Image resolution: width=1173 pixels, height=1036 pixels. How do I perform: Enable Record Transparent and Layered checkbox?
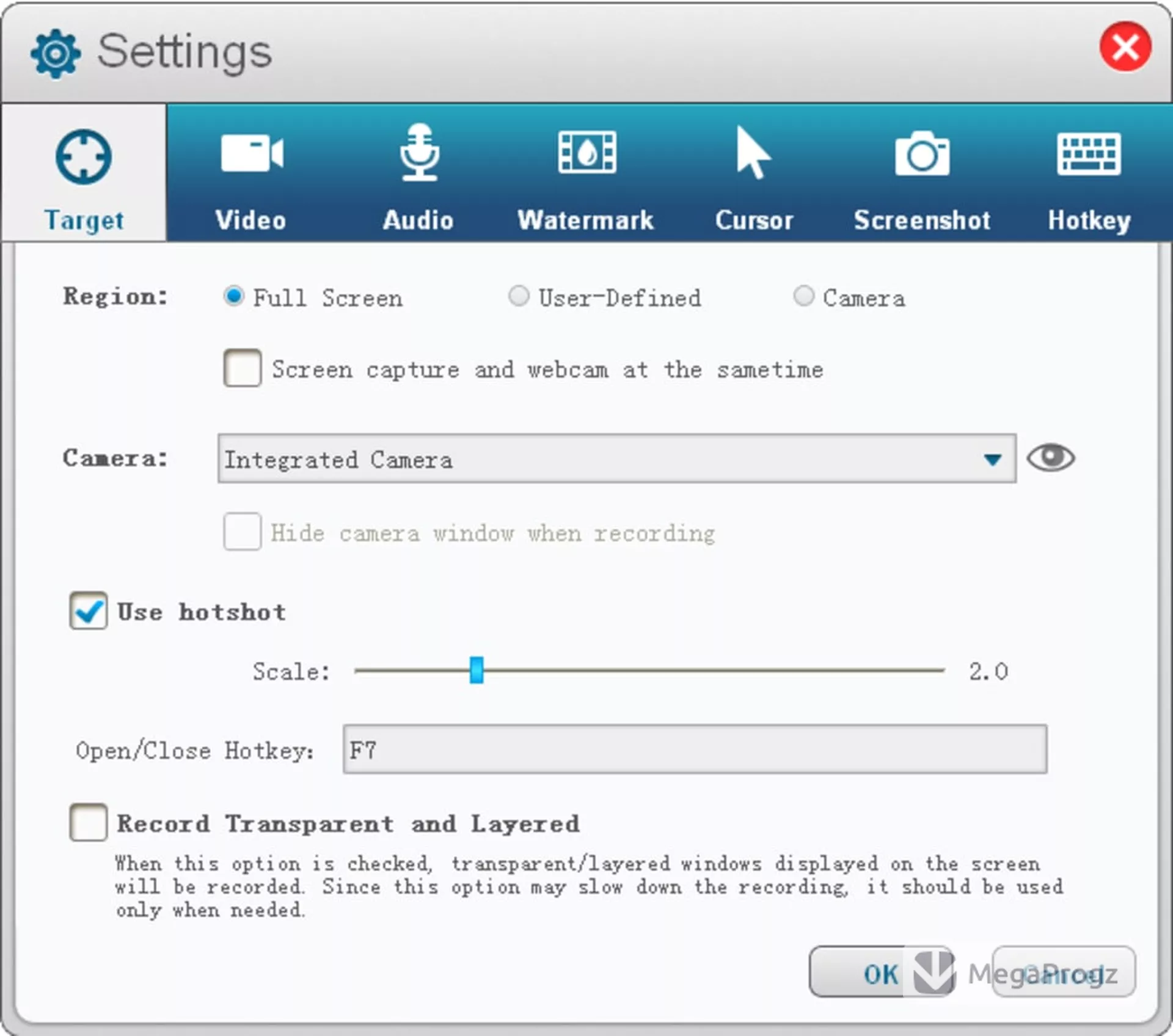(x=89, y=822)
